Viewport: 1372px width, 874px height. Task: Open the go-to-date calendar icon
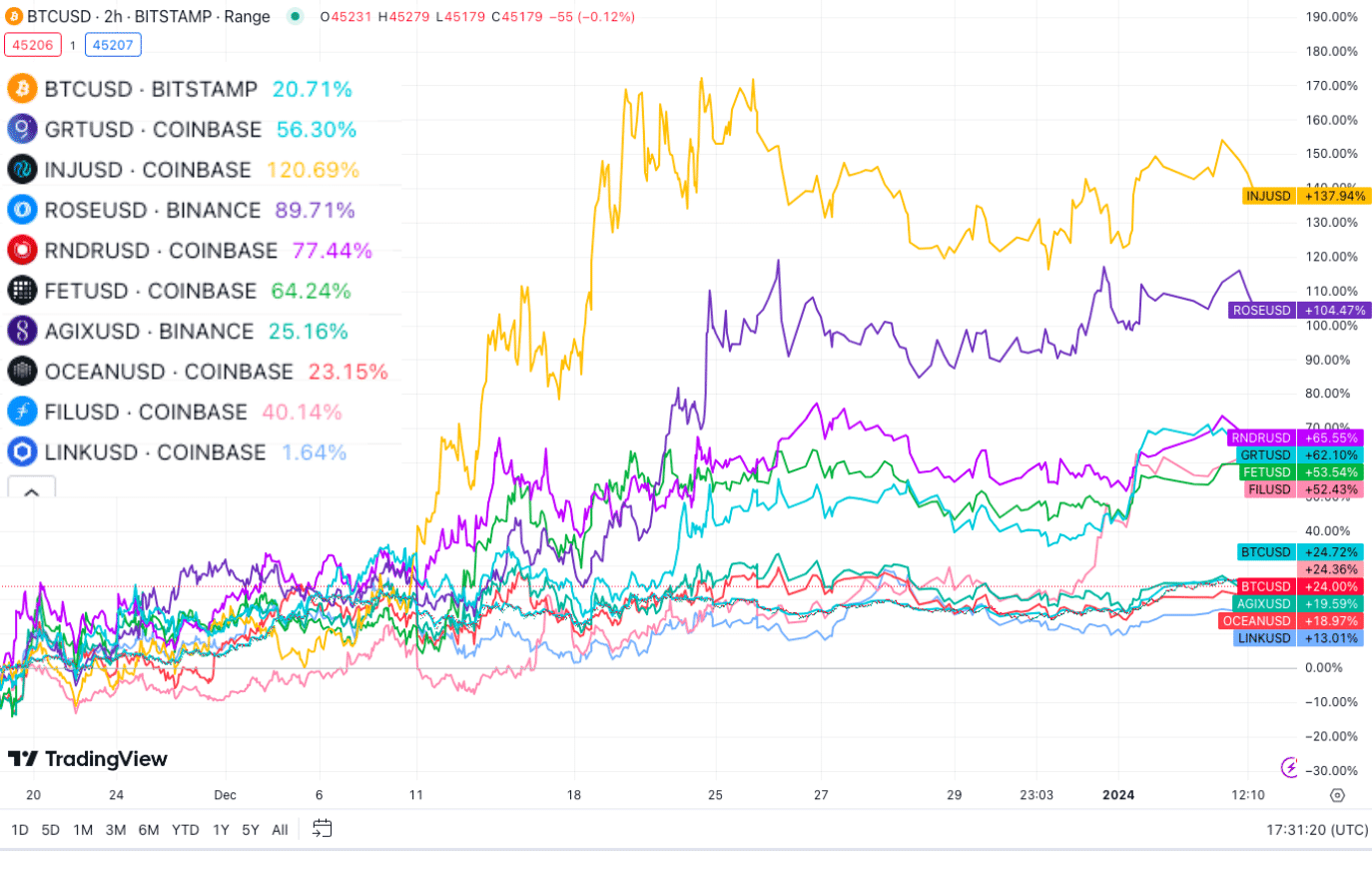point(322,829)
